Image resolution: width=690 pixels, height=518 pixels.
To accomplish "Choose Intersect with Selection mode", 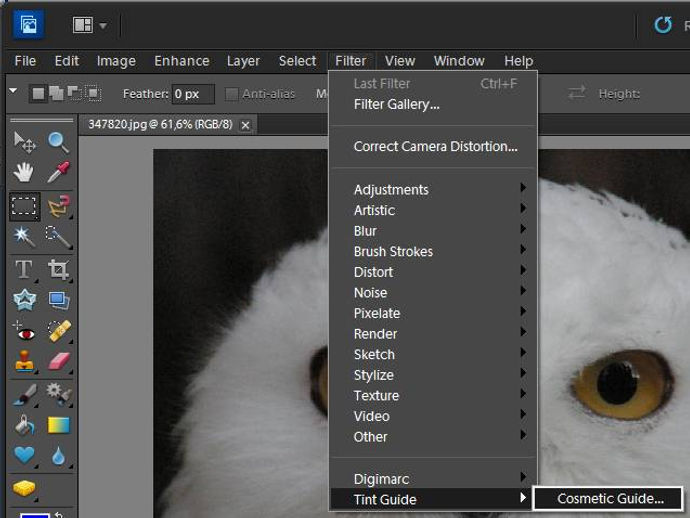I will (x=93, y=93).
